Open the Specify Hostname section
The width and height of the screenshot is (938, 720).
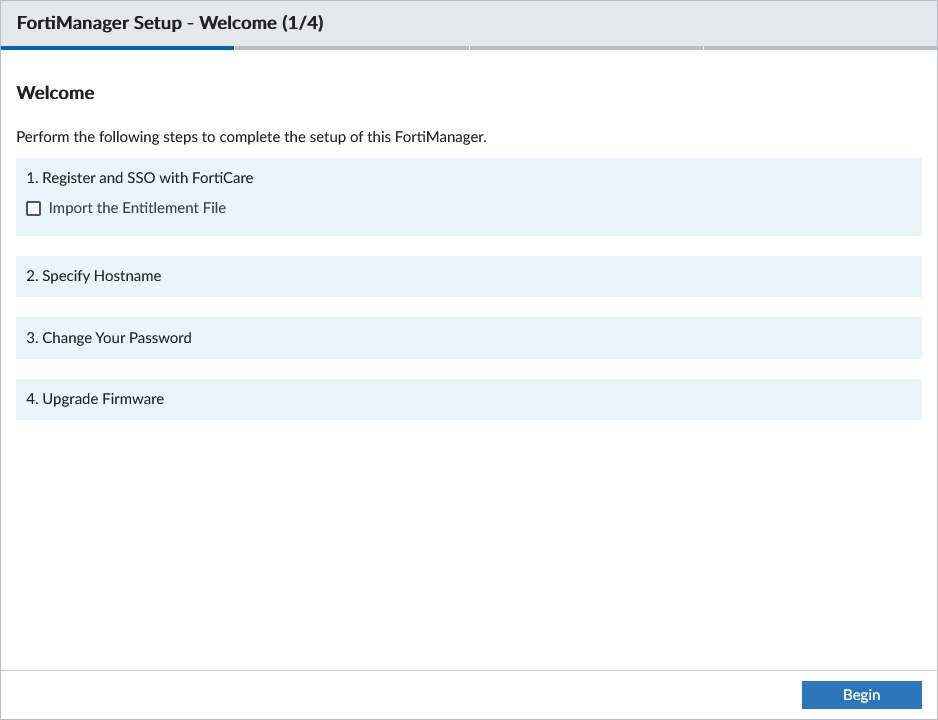click(x=93, y=276)
